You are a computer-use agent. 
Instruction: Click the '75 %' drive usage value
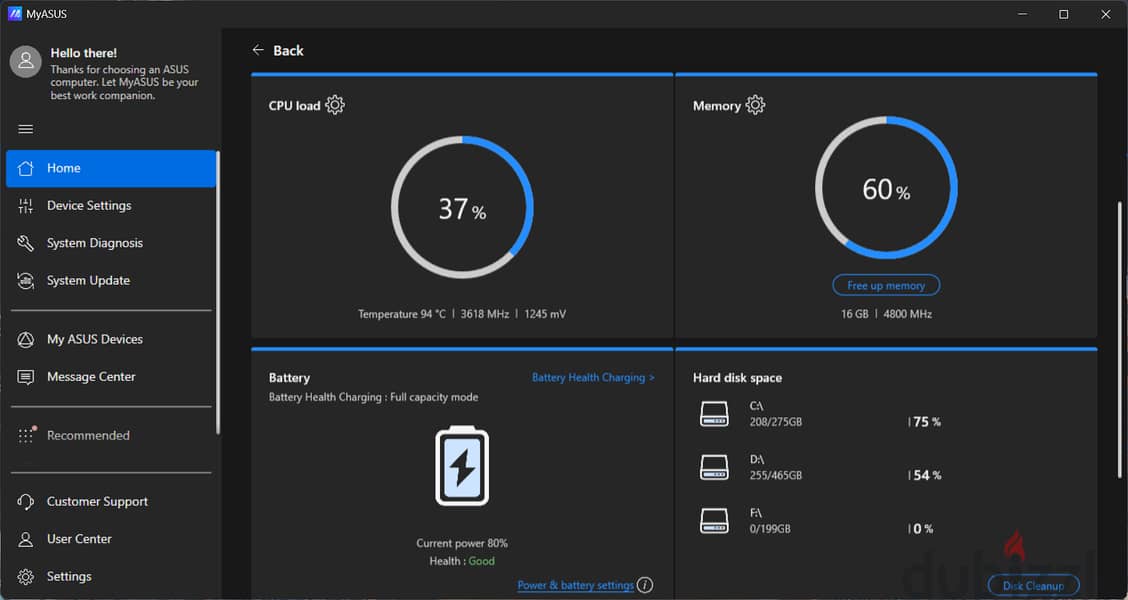(927, 422)
